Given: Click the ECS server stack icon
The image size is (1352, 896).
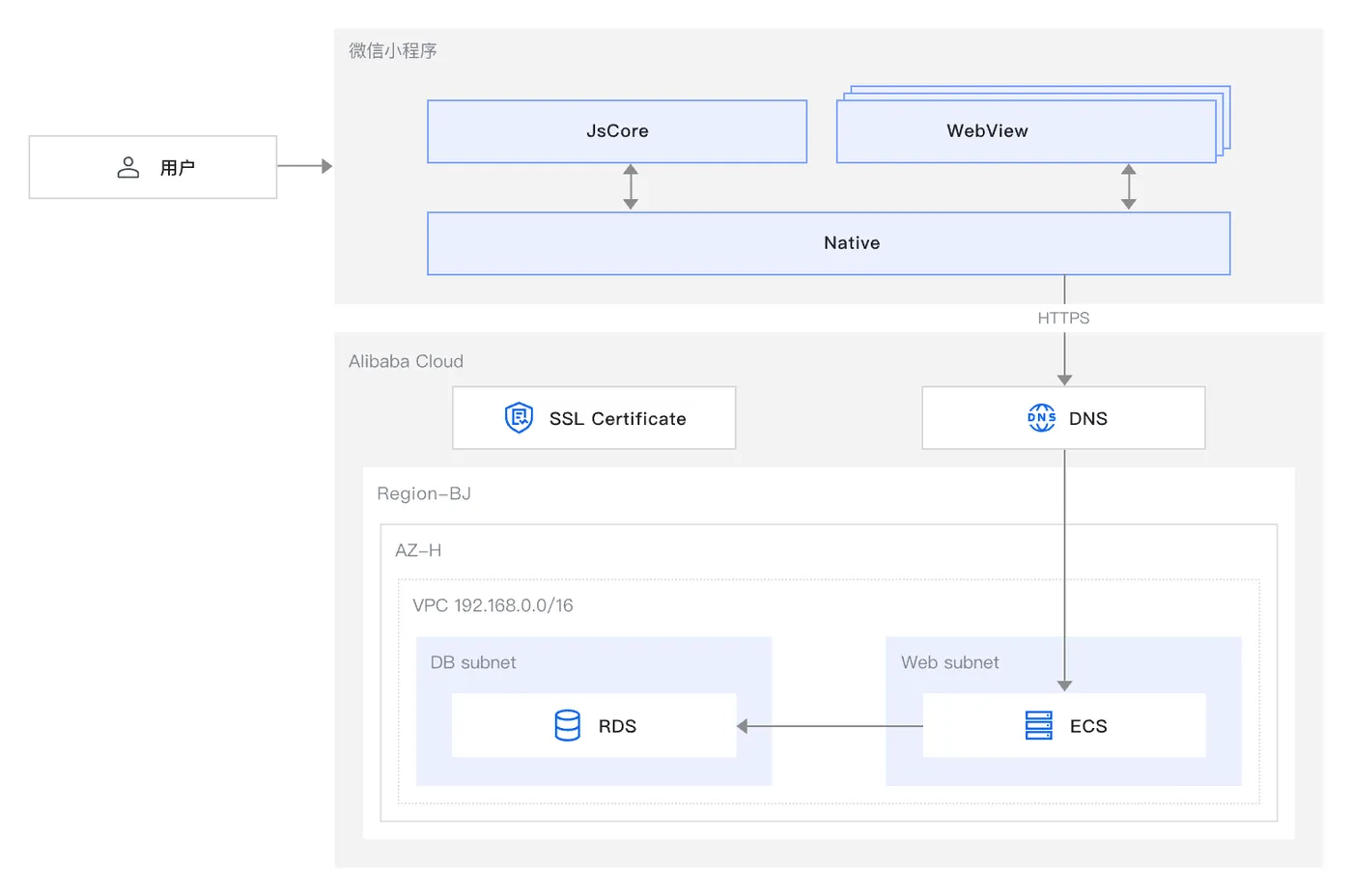Looking at the screenshot, I should coord(1039,725).
